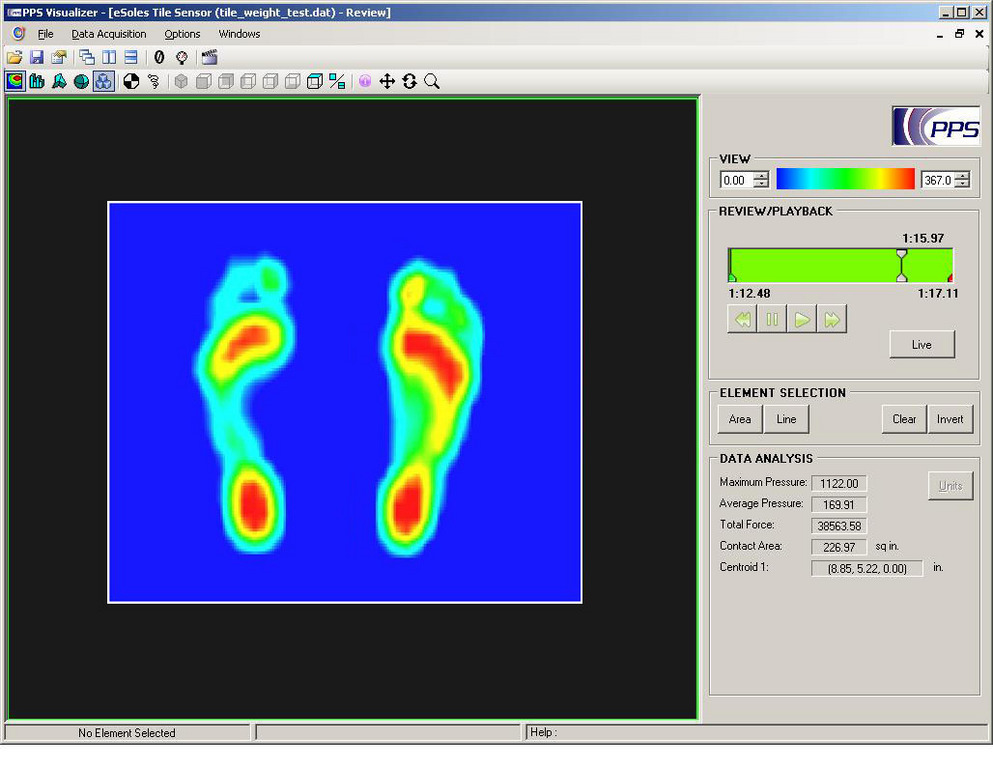
Task: Decrease the 367.0 maximum view value
Action: (962, 185)
